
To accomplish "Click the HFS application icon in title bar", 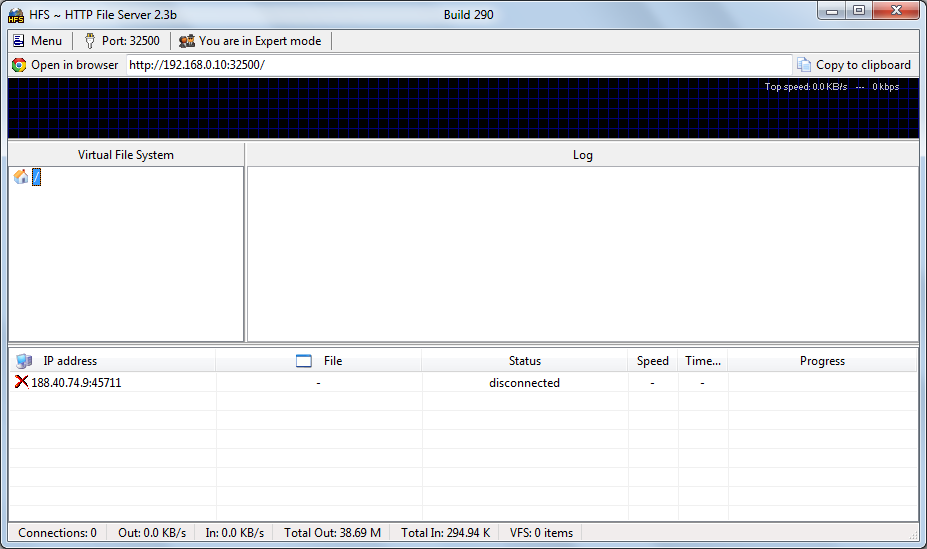I will (16, 15).
